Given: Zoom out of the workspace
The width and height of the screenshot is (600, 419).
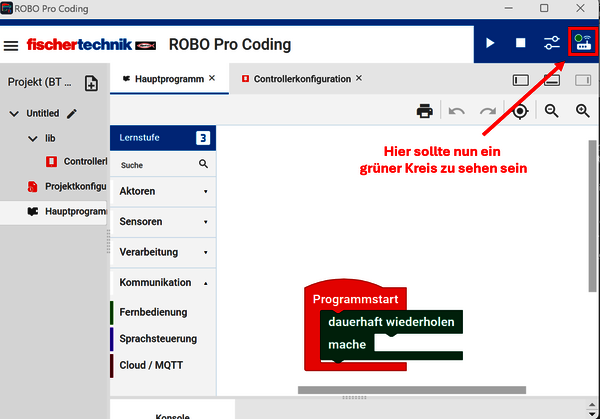Looking at the screenshot, I should 551,111.
